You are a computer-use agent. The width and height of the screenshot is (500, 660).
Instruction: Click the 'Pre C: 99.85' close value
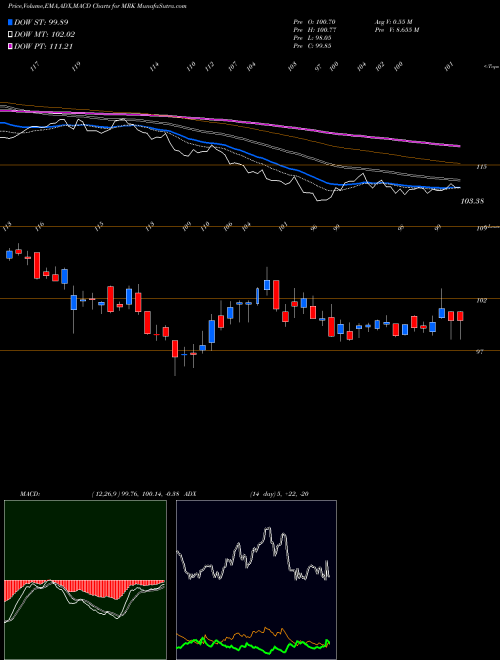312,46
